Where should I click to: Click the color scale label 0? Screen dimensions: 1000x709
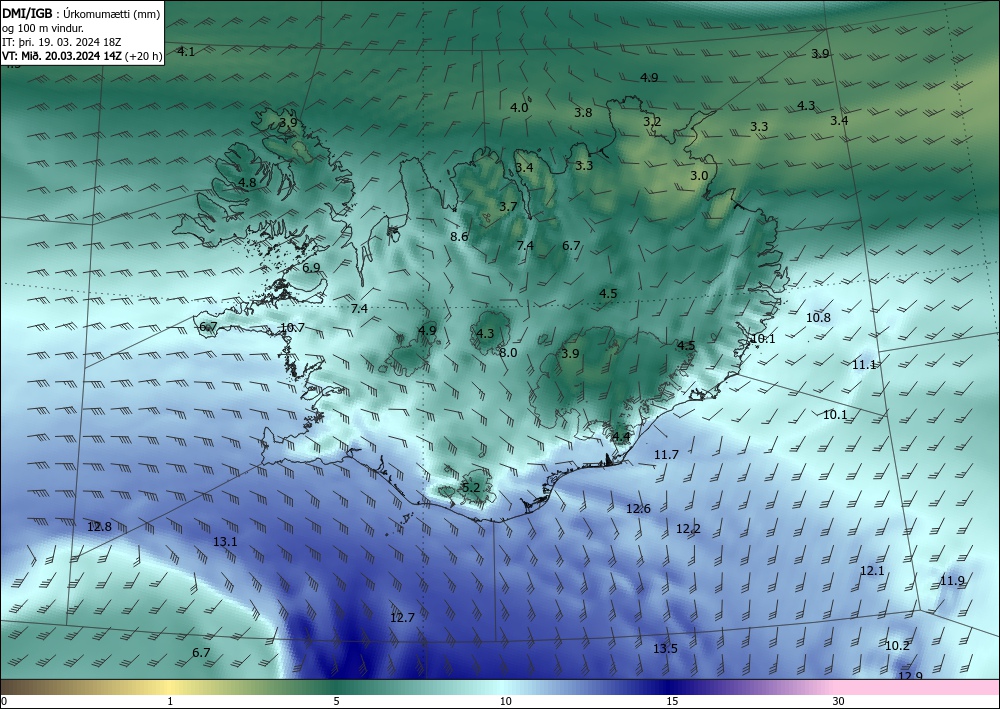(4, 701)
